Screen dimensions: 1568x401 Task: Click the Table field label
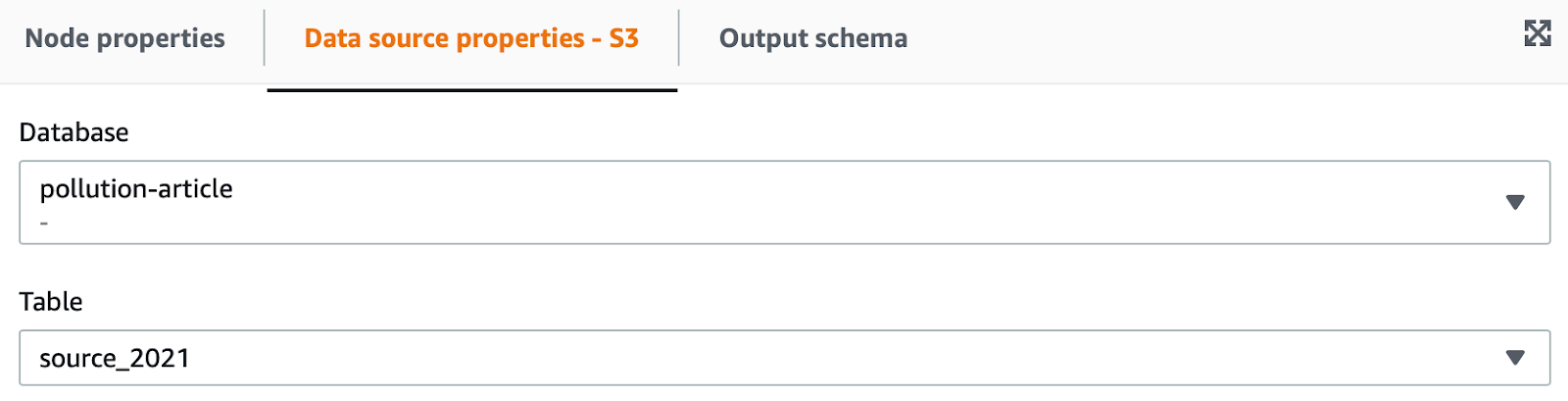(x=51, y=302)
